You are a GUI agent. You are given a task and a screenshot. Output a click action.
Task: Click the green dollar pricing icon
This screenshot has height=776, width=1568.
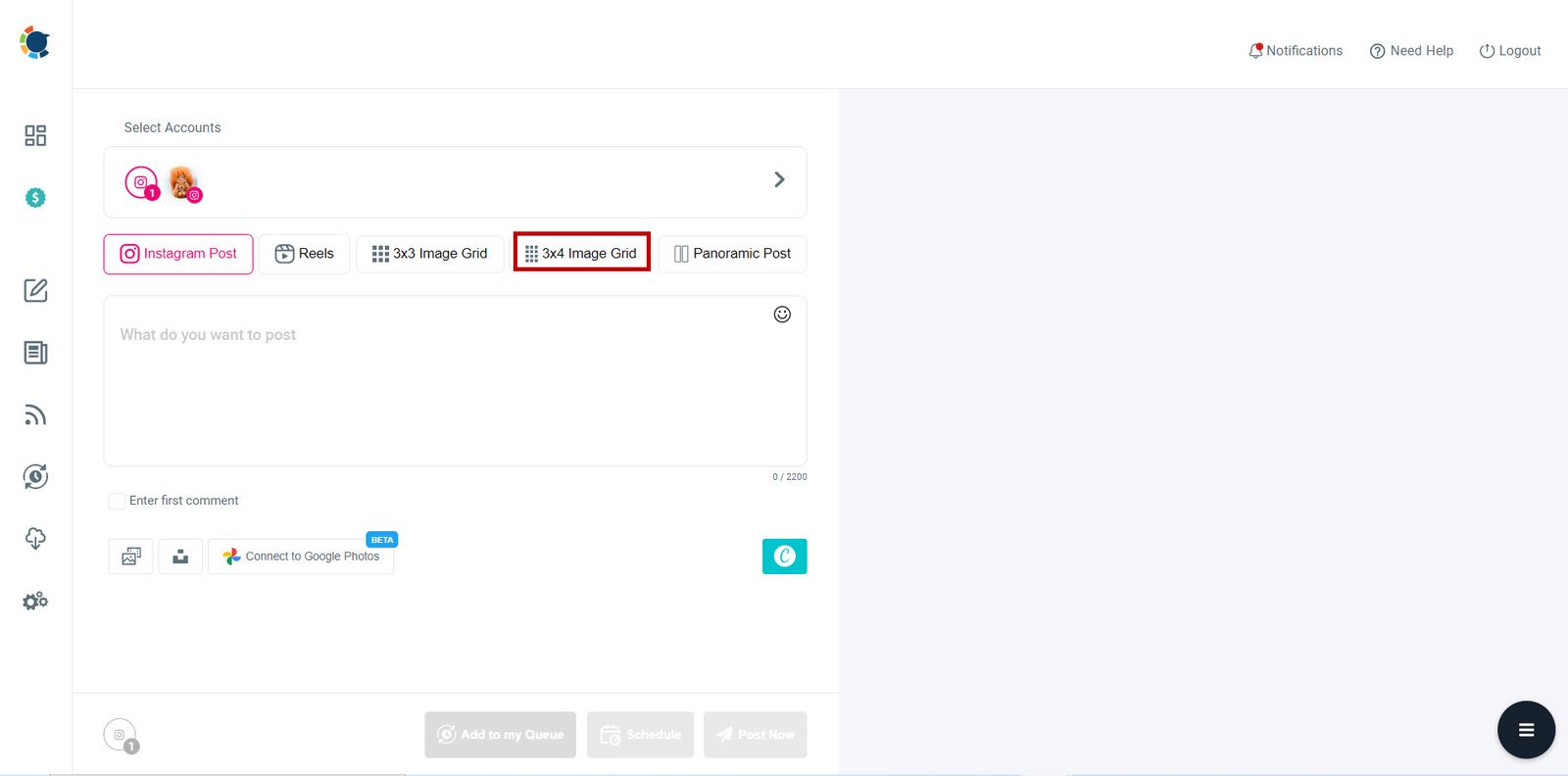click(35, 198)
